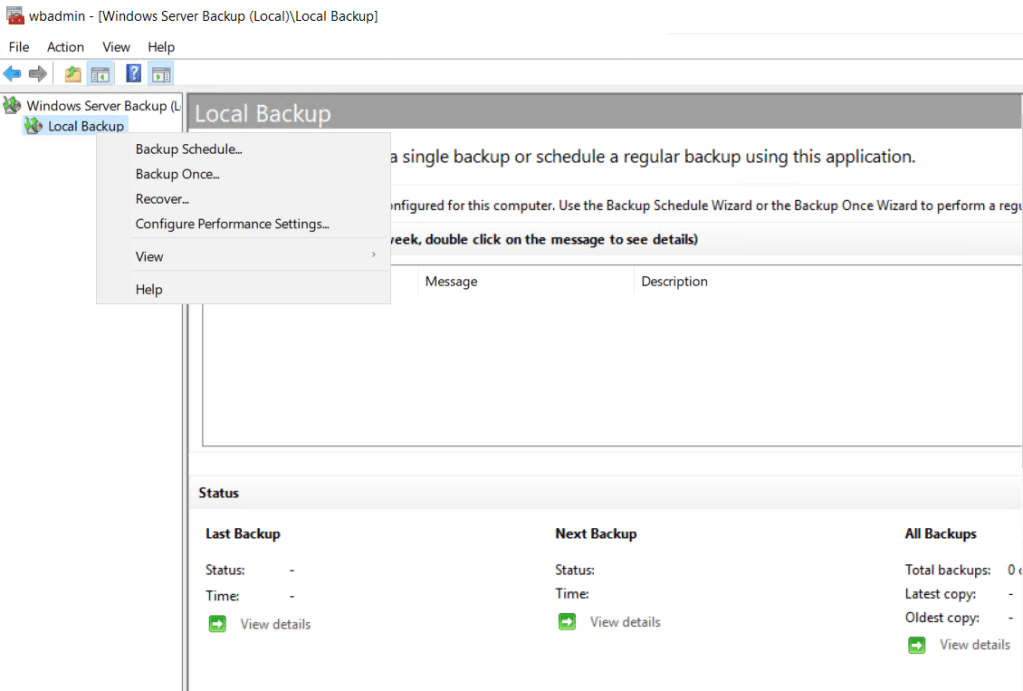This screenshot has height=691, width=1023.
Task: Choose Backup Once... from context menu
Action: coord(177,175)
